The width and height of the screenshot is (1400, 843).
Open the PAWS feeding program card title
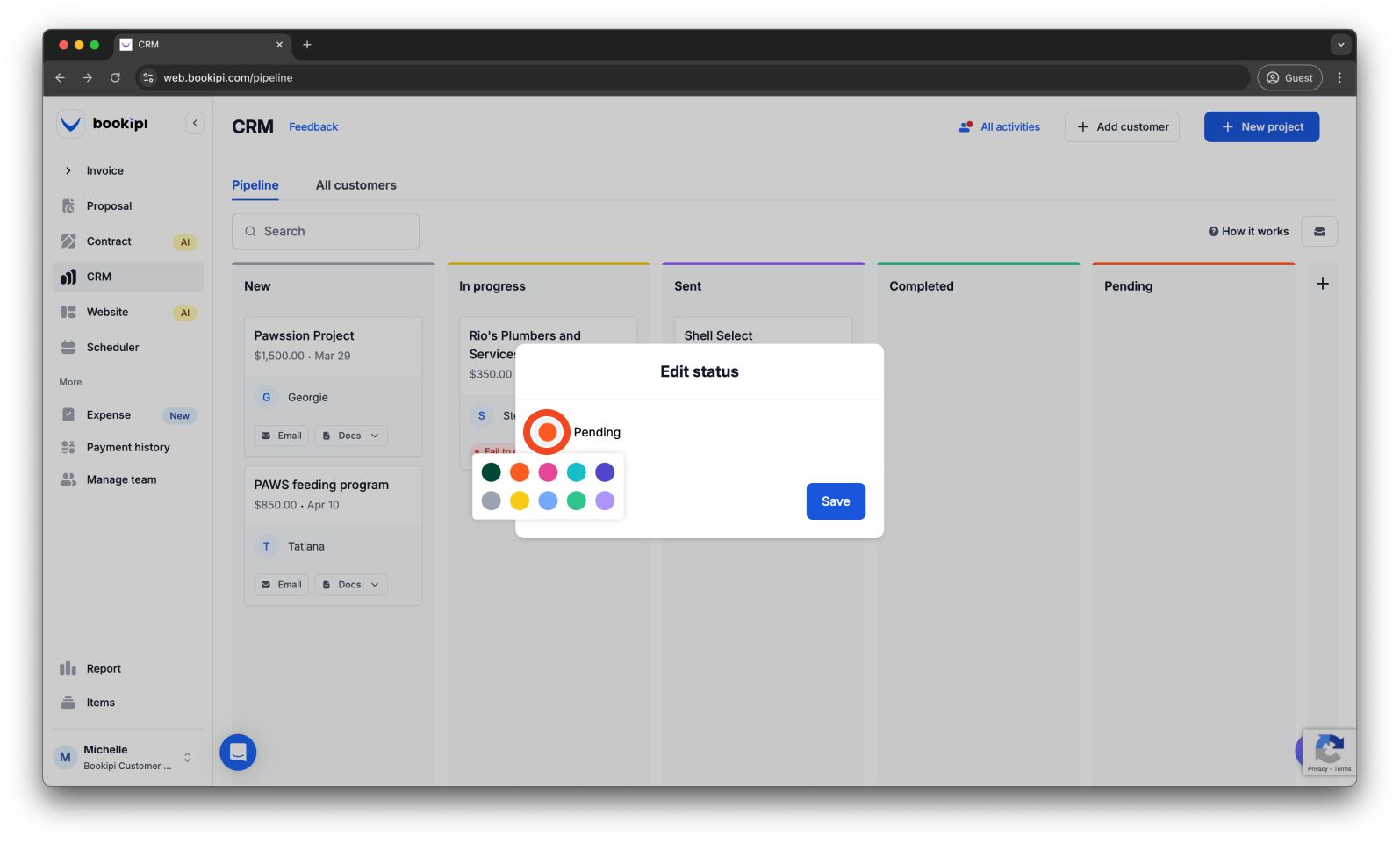321,485
